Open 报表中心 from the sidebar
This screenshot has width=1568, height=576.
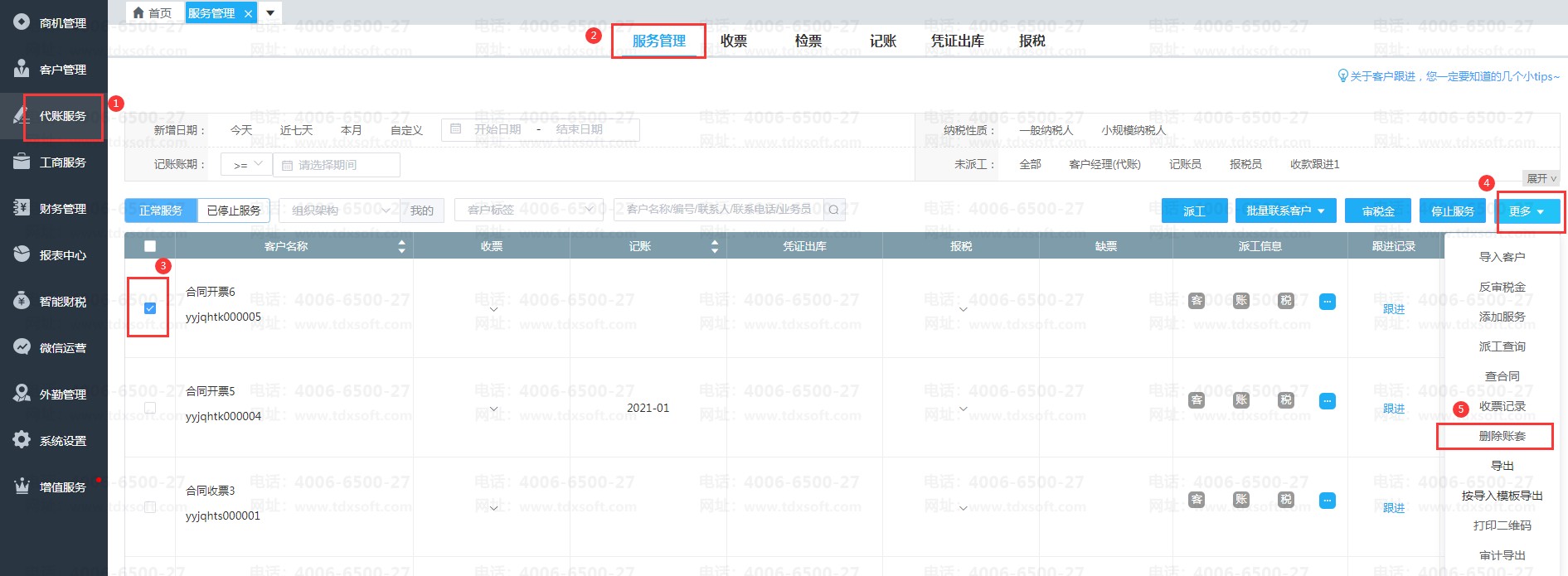62,255
